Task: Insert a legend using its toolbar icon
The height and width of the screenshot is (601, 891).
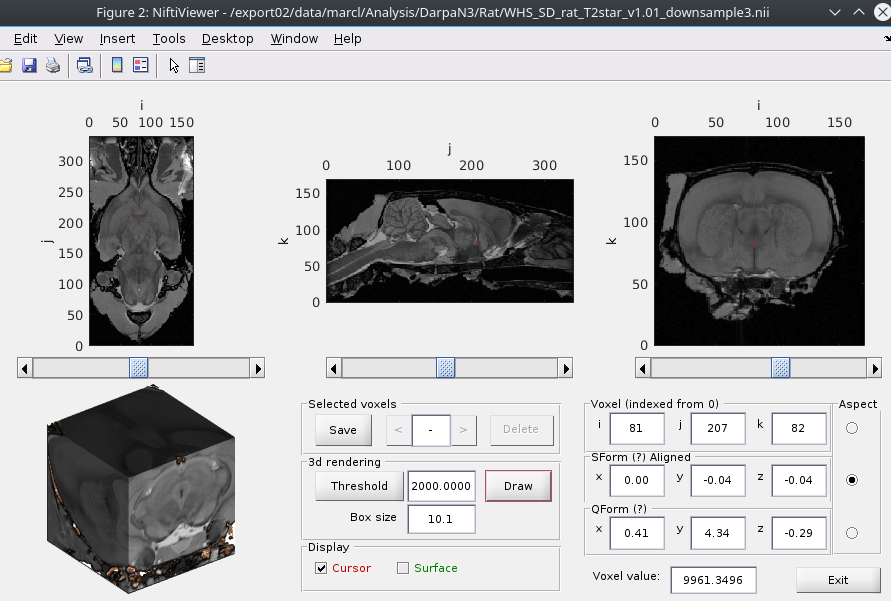Action: (143, 64)
